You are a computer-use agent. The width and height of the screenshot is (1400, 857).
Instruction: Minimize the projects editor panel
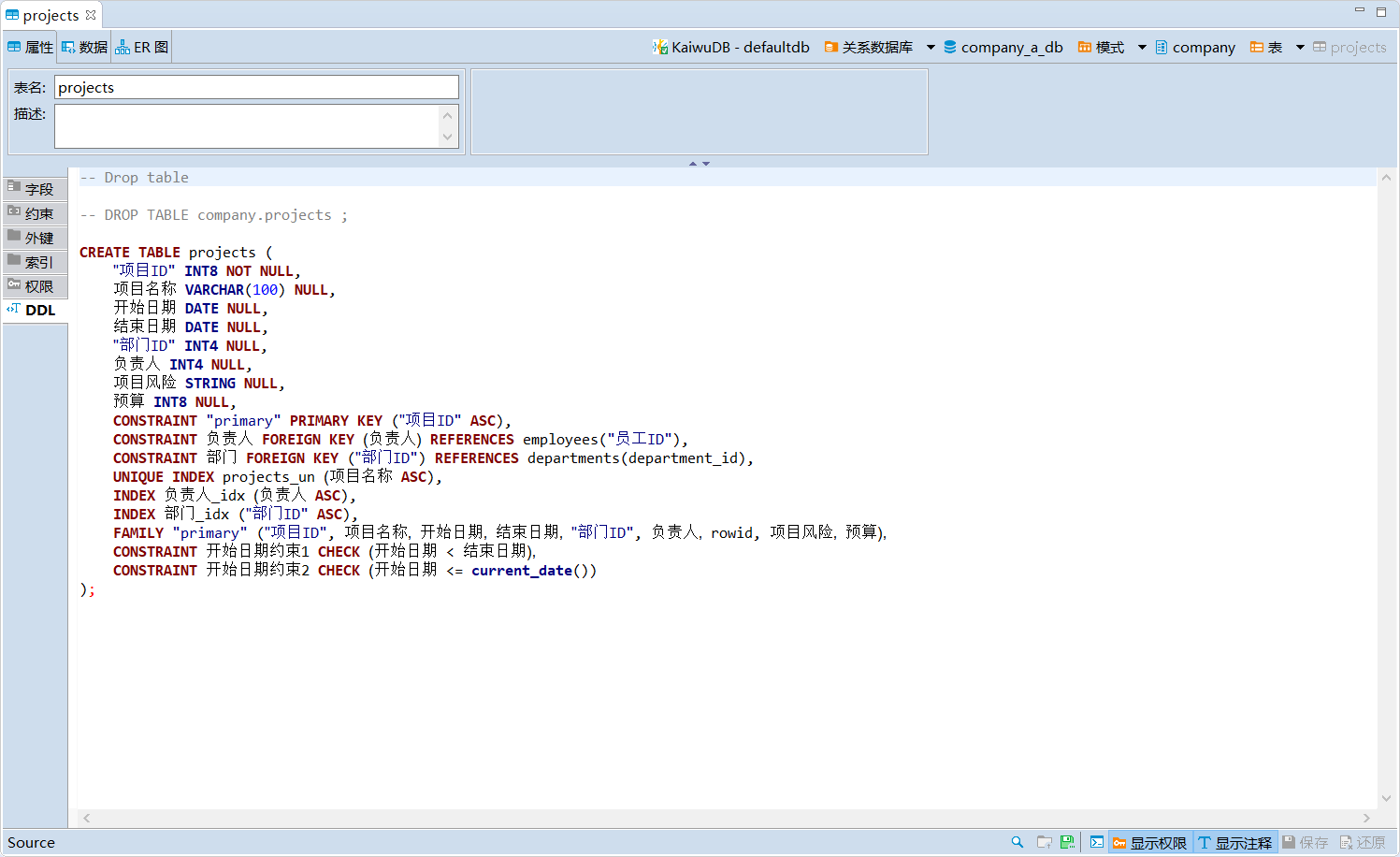pyautogui.click(x=1360, y=11)
